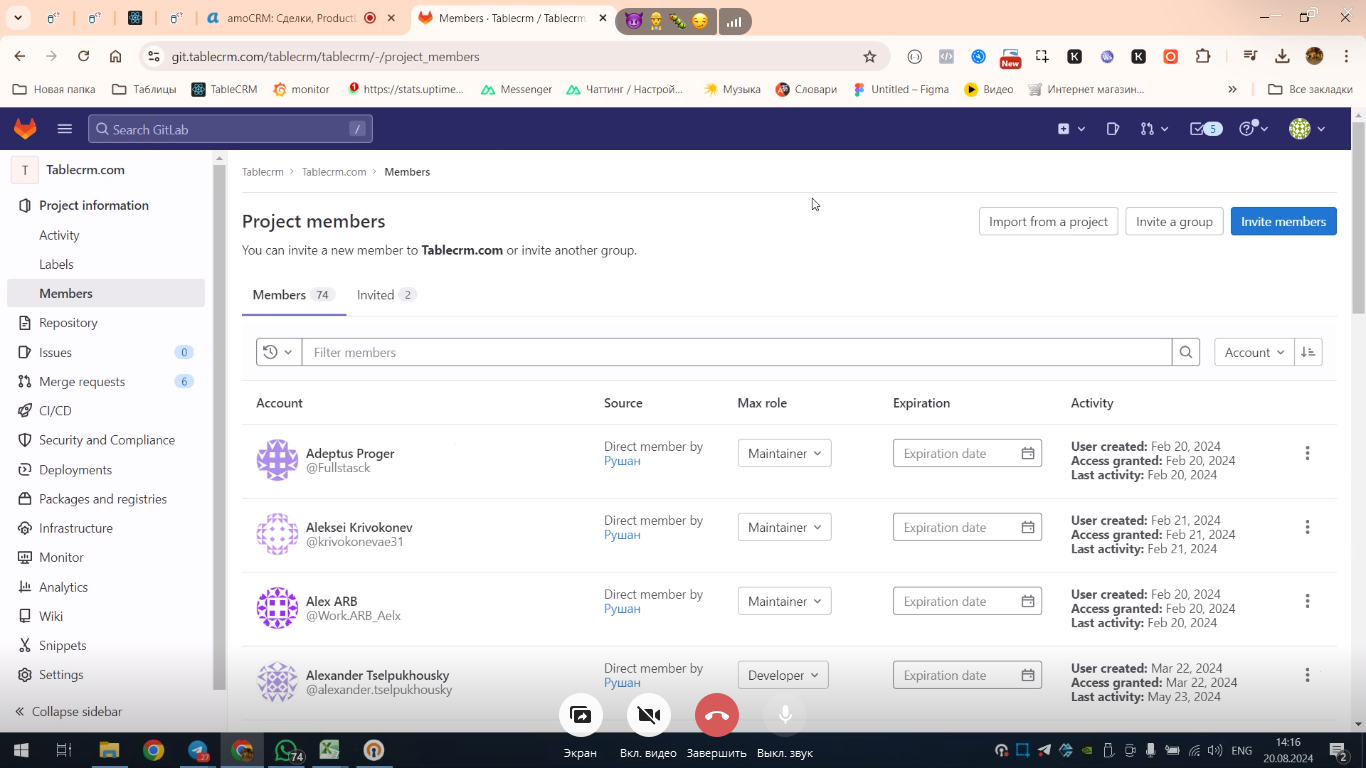This screenshot has height=768, width=1366.
Task: Click the blue Invite members button
Action: [1283, 222]
